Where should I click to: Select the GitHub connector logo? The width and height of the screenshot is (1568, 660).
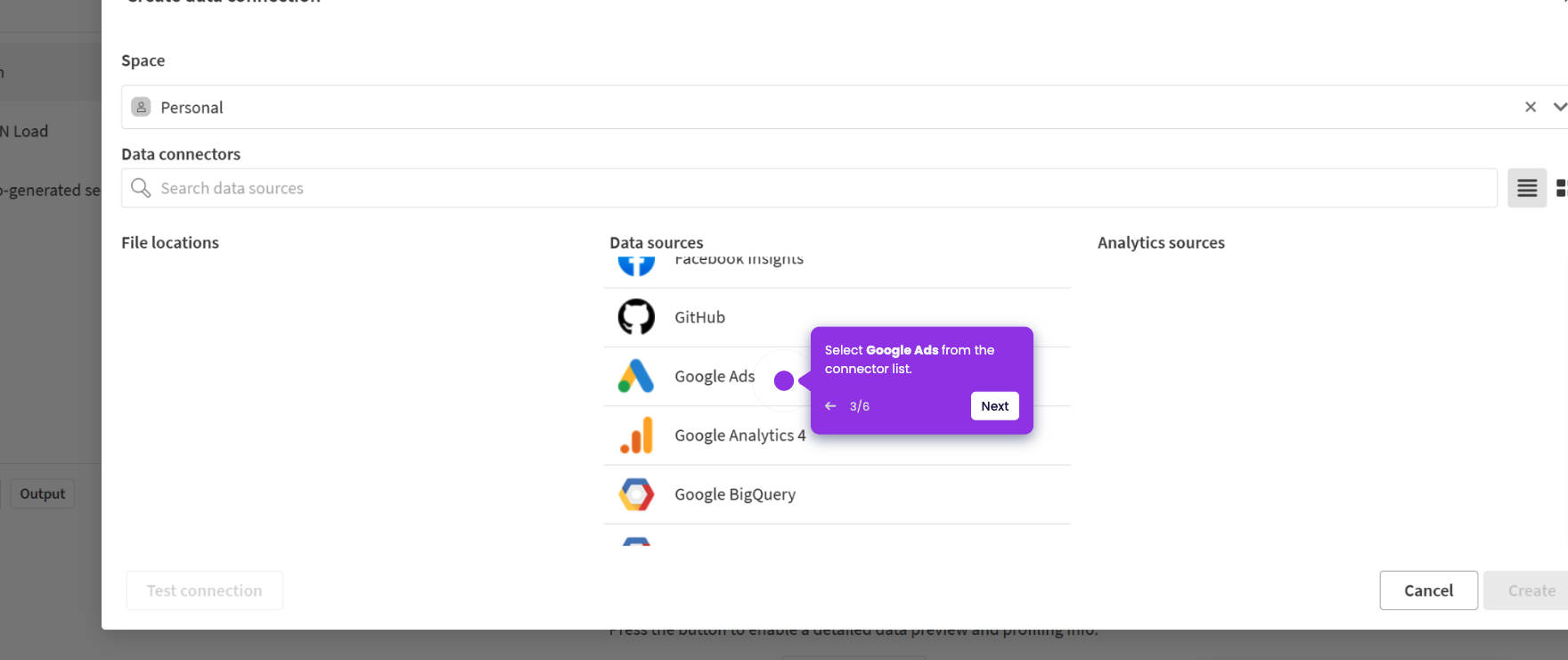(x=636, y=317)
